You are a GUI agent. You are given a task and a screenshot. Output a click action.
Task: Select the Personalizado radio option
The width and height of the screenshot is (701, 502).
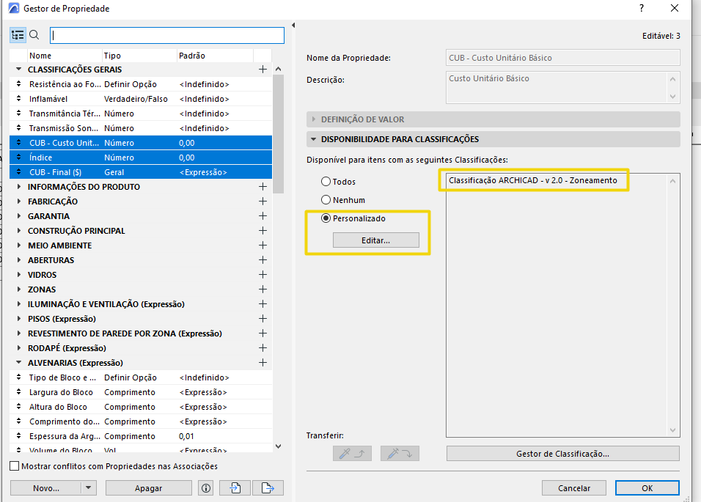coord(326,218)
